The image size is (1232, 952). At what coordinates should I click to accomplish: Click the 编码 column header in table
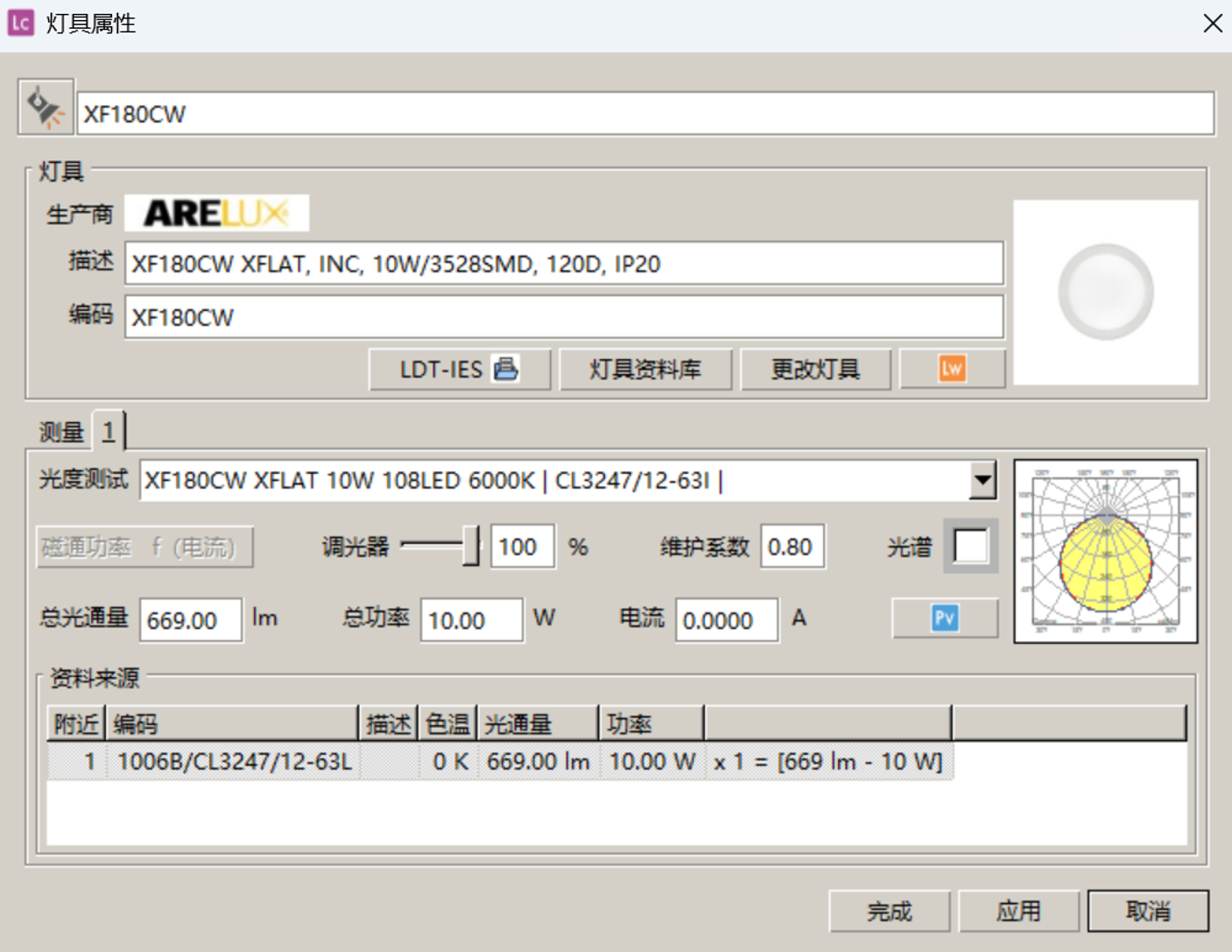231,723
